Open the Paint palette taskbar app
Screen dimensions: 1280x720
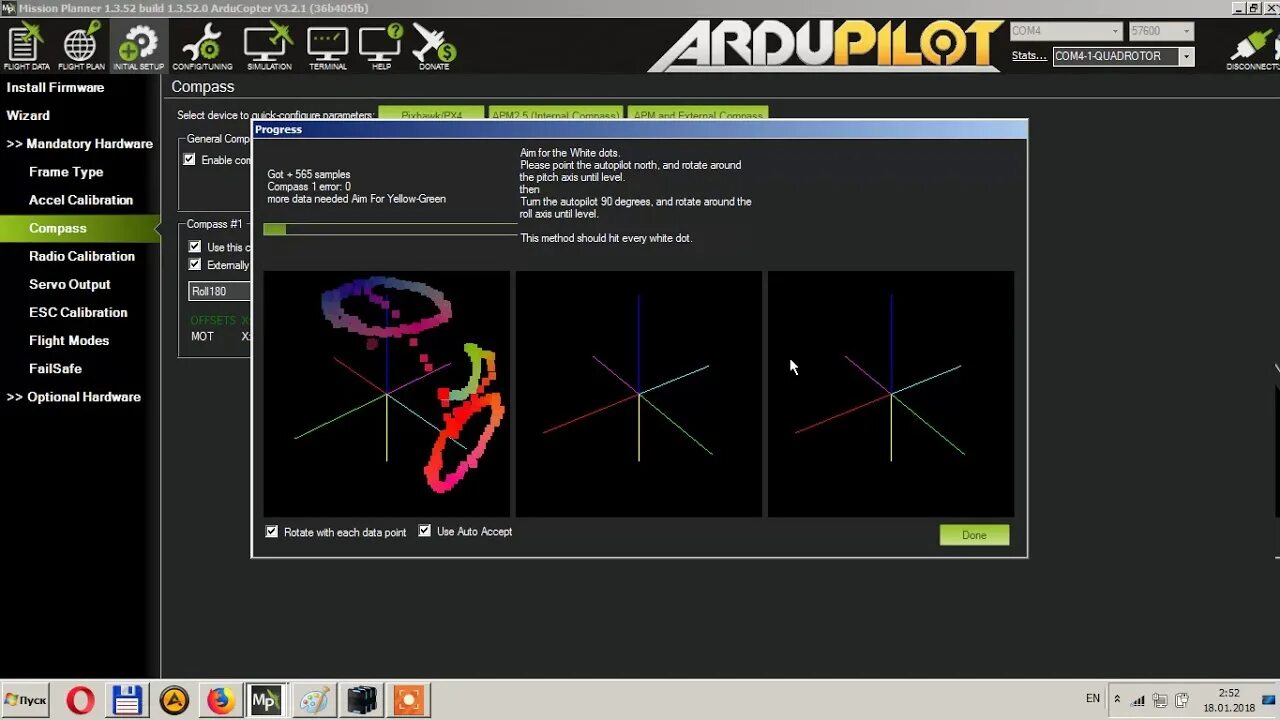point(314,700)
